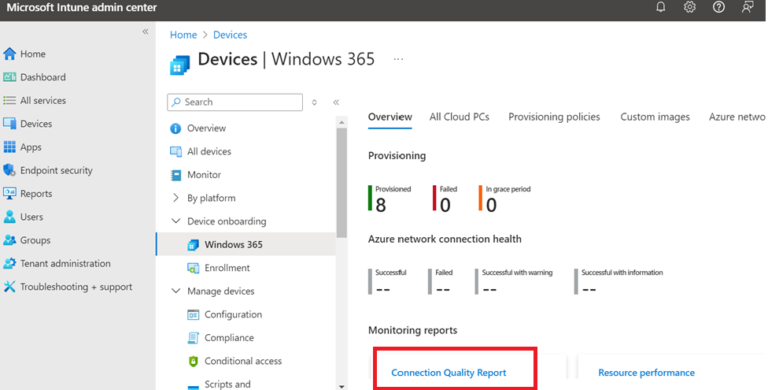768x390 pixels.
Task: Open the ellipsis more options next to title
Action: click(398, 59)
